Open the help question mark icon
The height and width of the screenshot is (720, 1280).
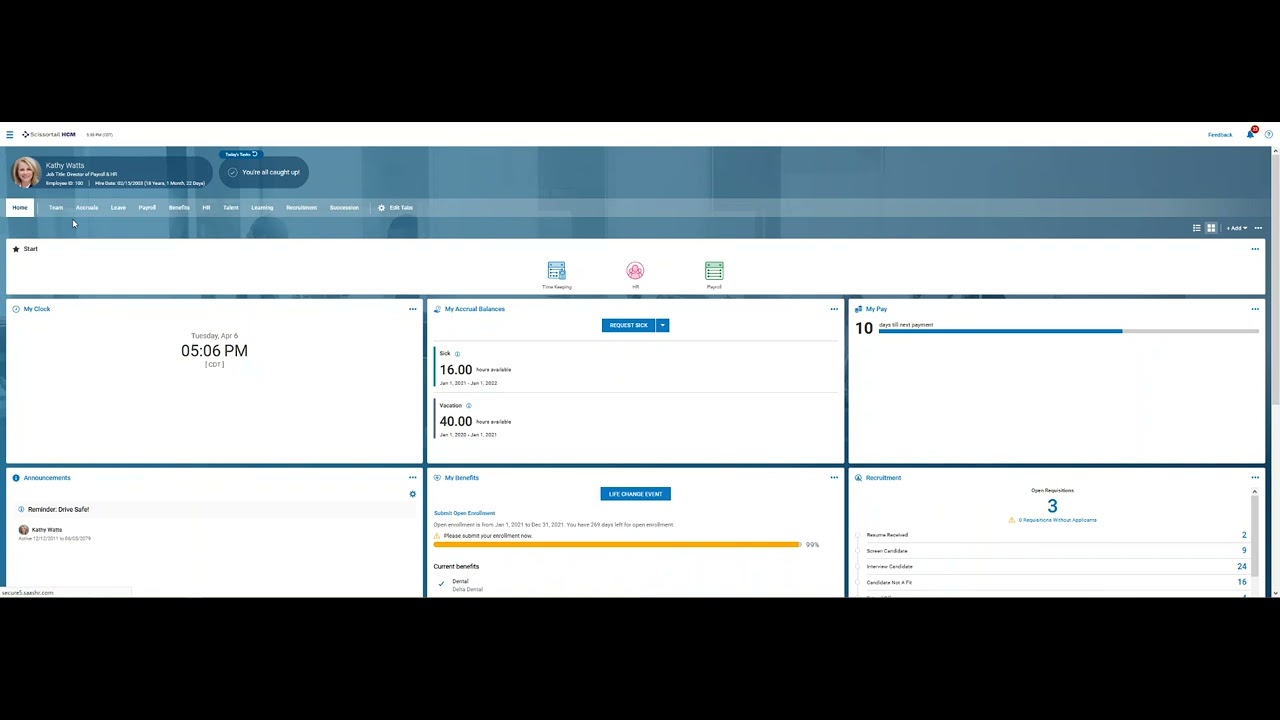(1269, 134)
